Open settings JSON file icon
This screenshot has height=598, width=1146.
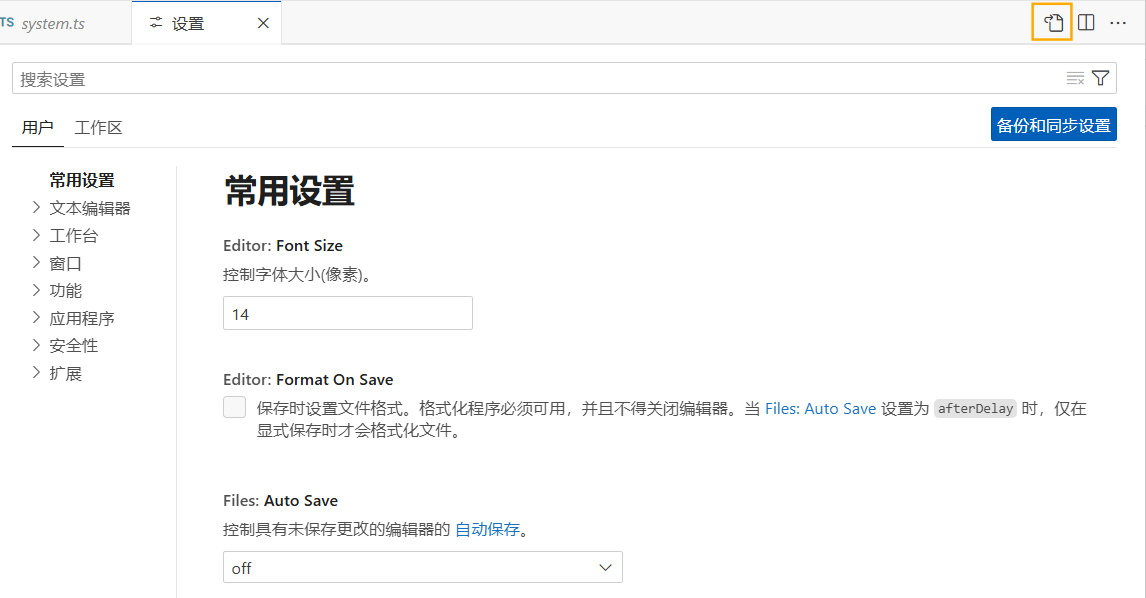pyautogui.click(x=1052, y=23)
